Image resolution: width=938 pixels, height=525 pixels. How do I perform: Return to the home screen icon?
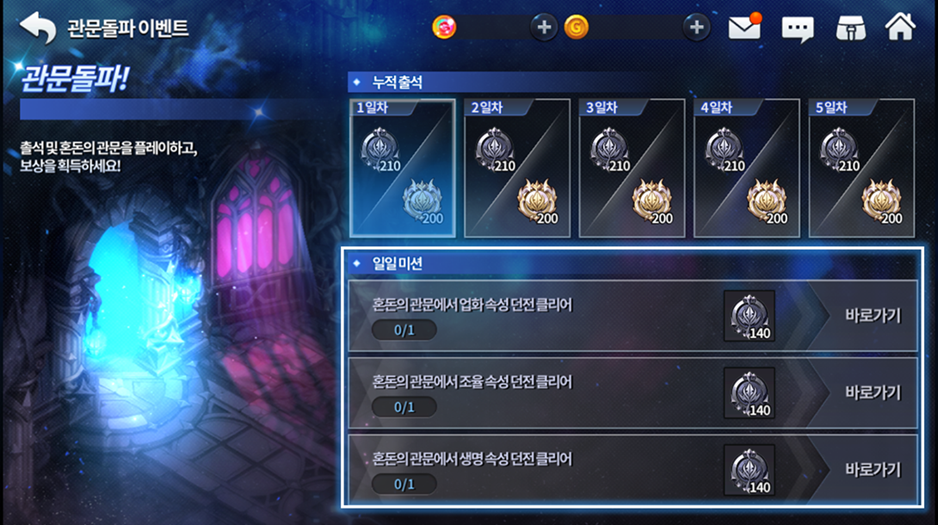tap(900, 26)
